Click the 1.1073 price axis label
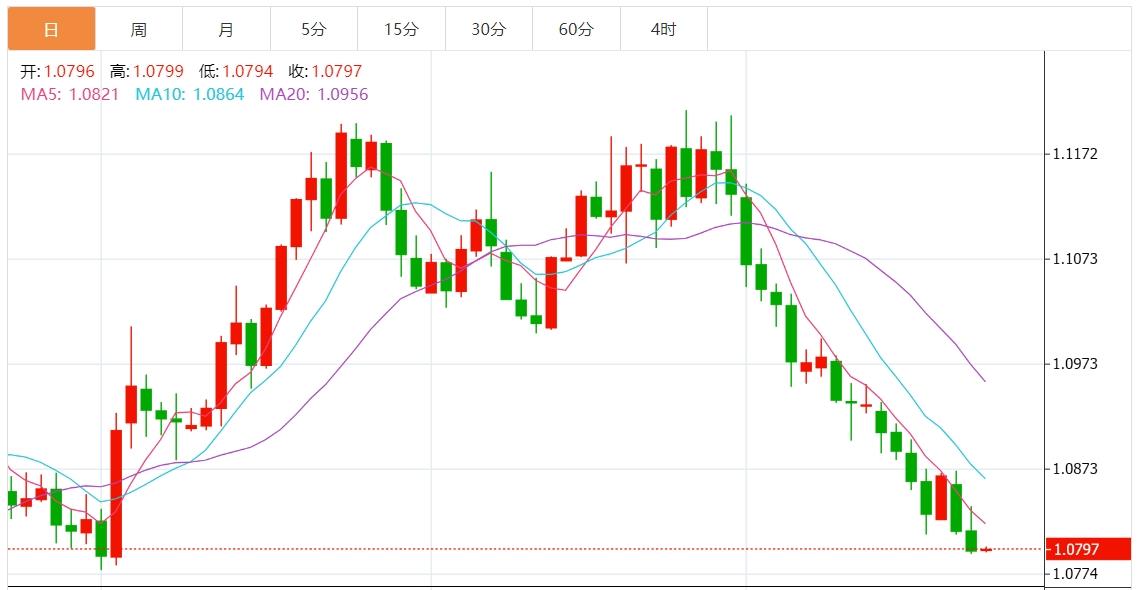 tap(1075, 259)
